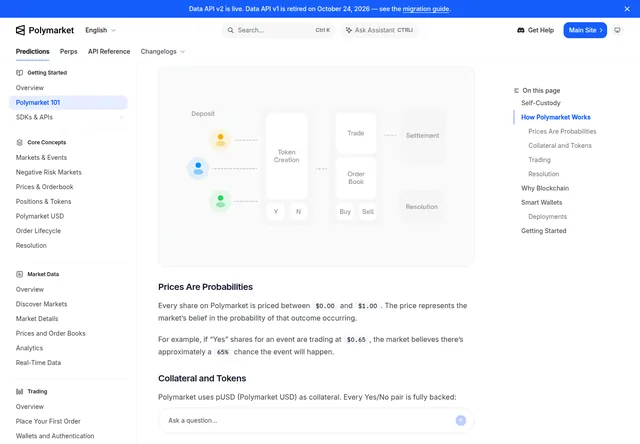Viewport: 640px width, 444px height.
Task: Click the Order Book diagram box
Action: [x=356, y=178]
